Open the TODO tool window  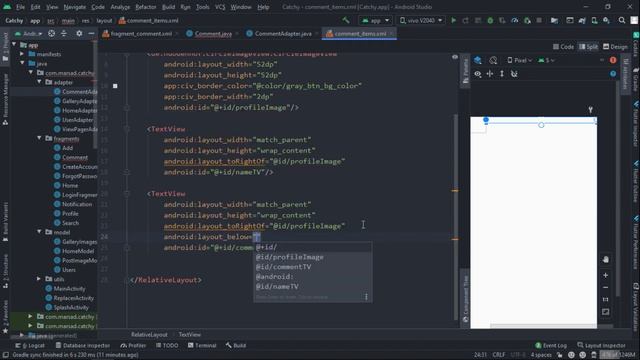(x=167, y=345)
